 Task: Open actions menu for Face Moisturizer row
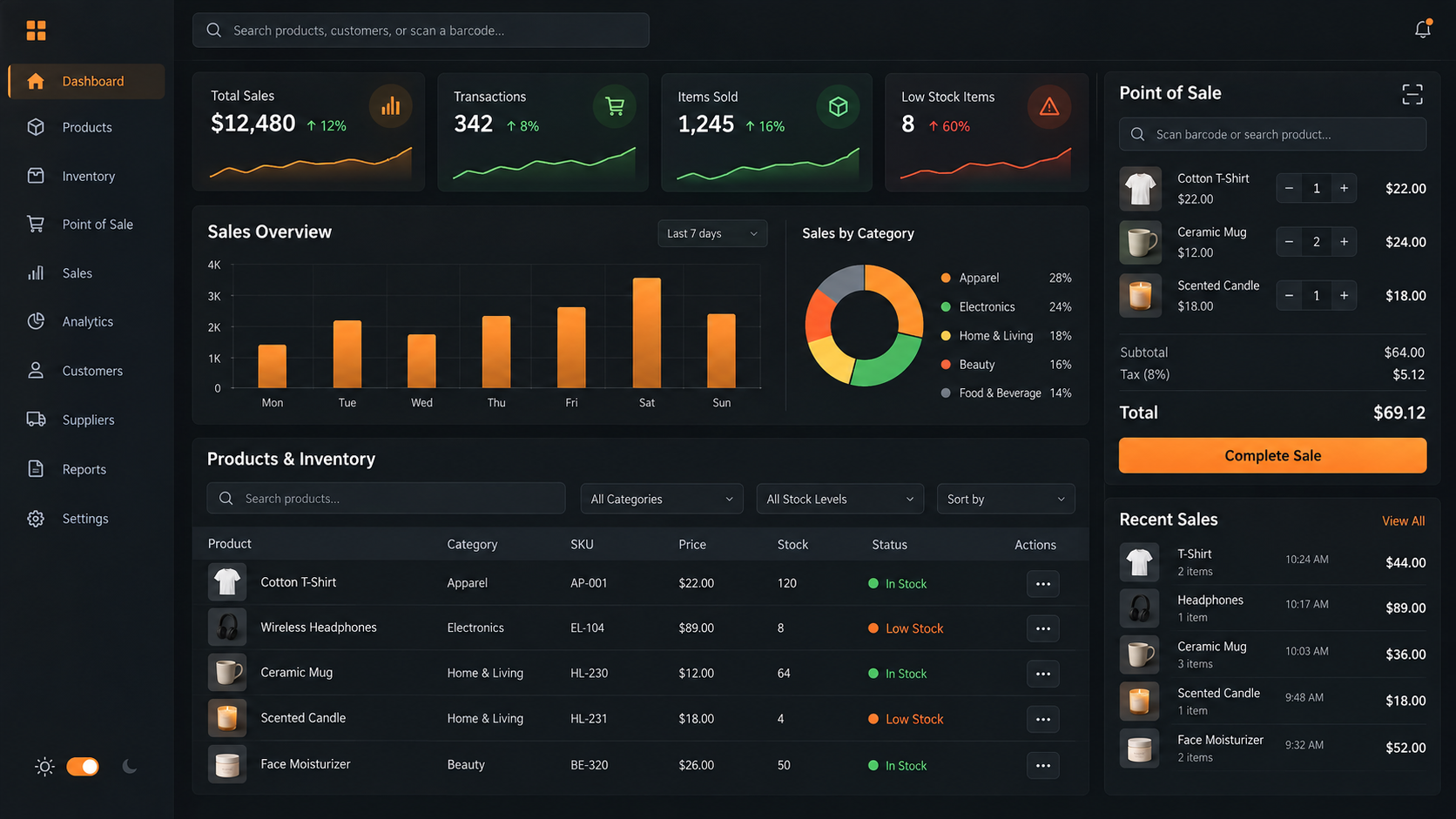1042,766
